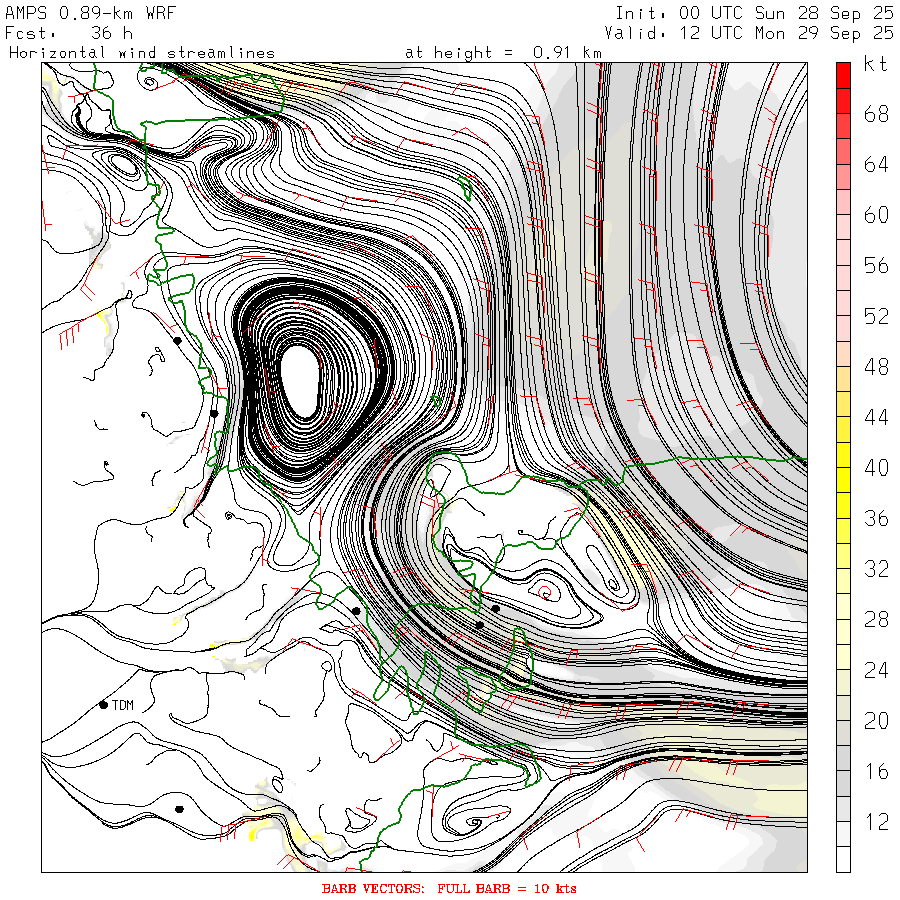This screenshot has height=900, width=900.
Task: Click the white bottom swatch of color bar
Action: (844, 859)
